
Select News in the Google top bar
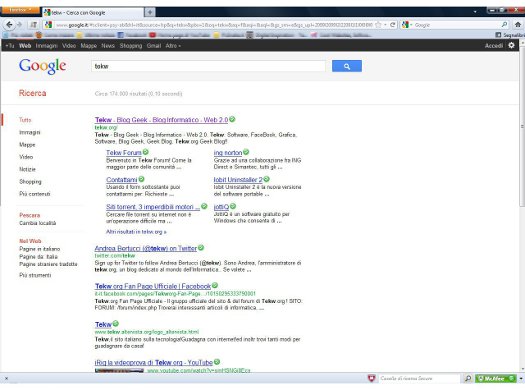coord(108,46)
